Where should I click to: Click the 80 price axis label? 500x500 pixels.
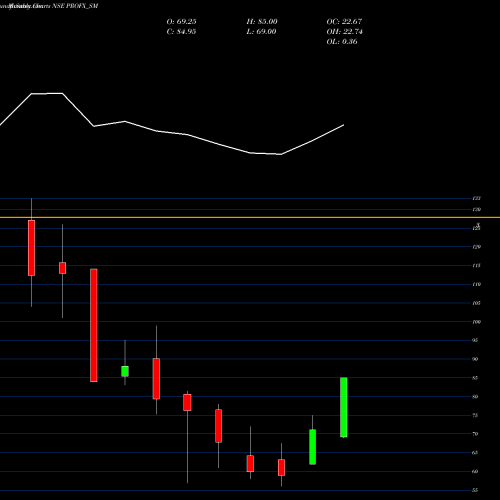[x=475, y=397]
